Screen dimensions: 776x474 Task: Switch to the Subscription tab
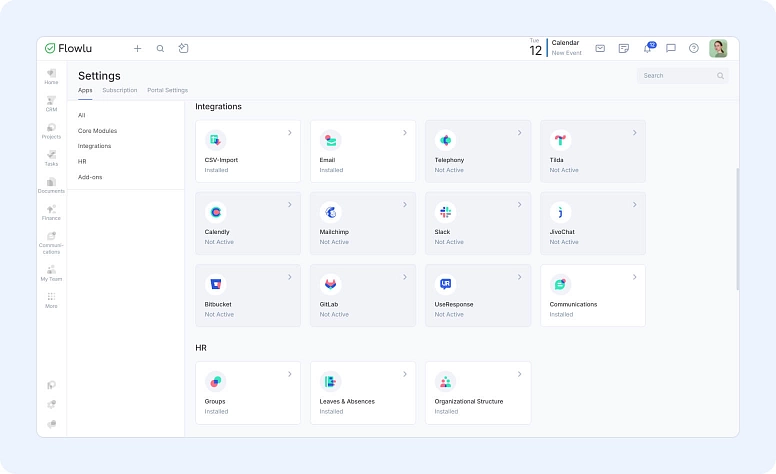click(120, 90)
